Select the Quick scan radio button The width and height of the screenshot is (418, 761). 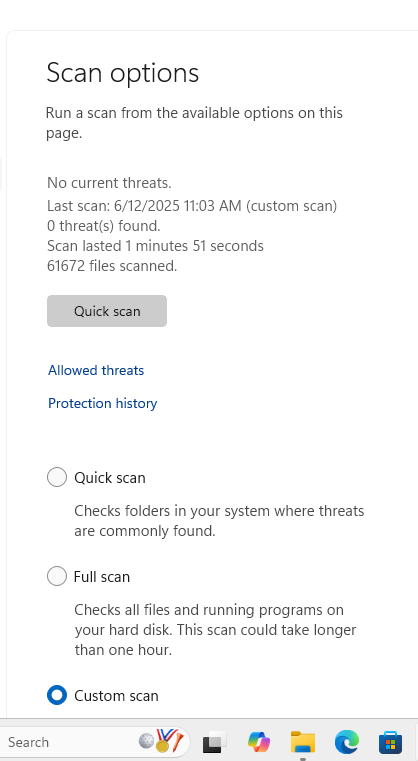[57, 477]
